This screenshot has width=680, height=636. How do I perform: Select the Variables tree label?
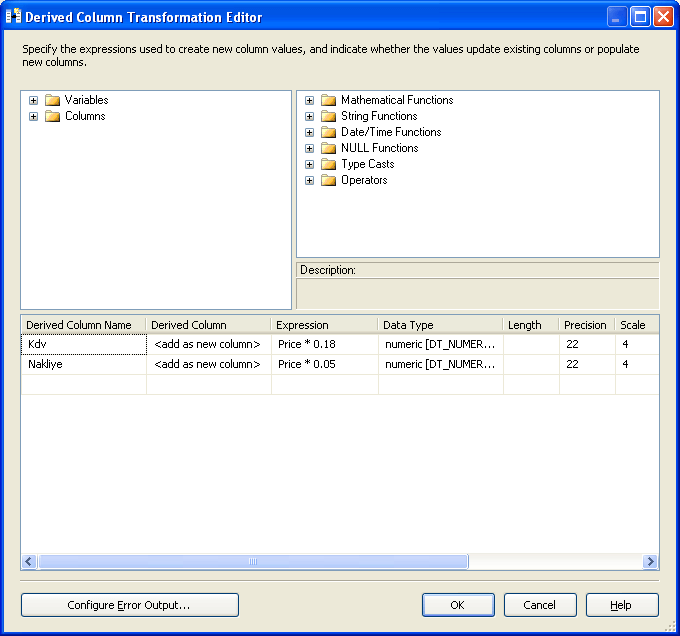click(x=86, y=100)
